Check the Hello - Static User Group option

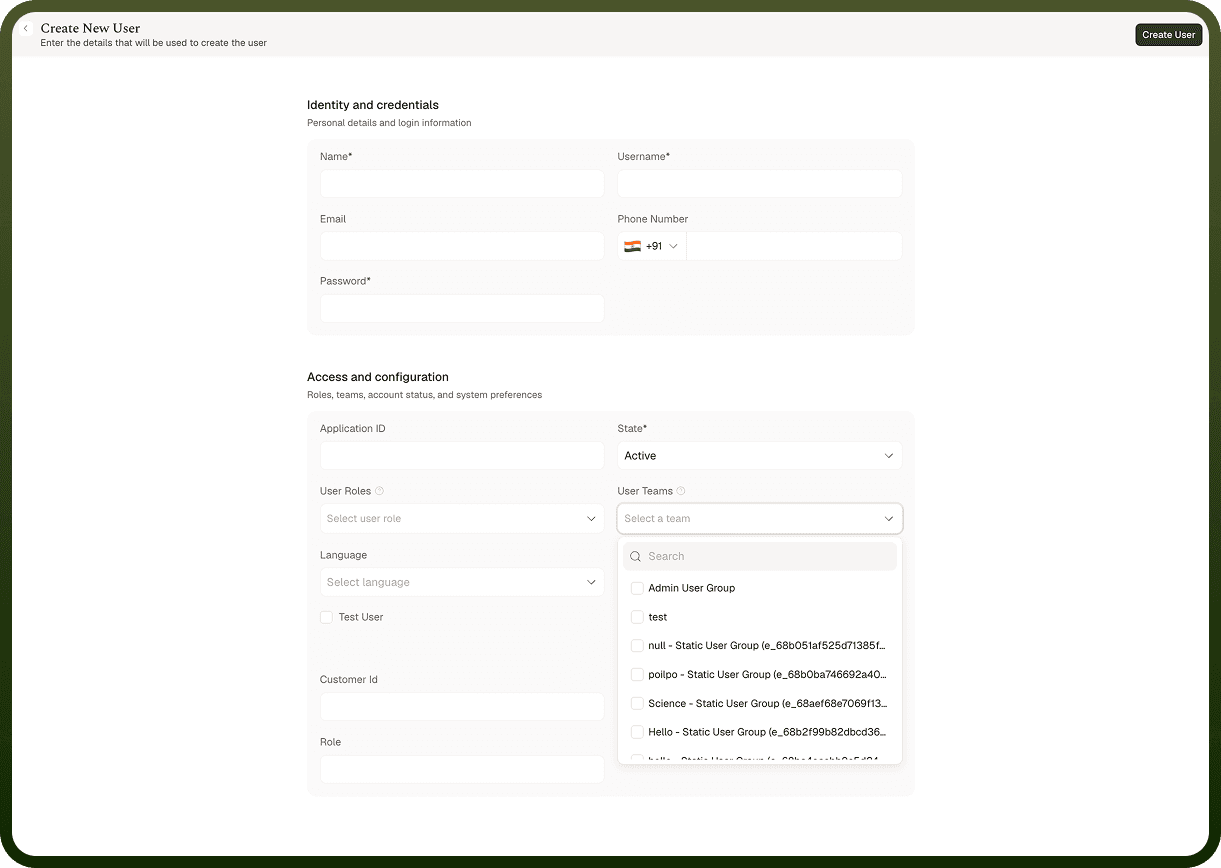637,732
